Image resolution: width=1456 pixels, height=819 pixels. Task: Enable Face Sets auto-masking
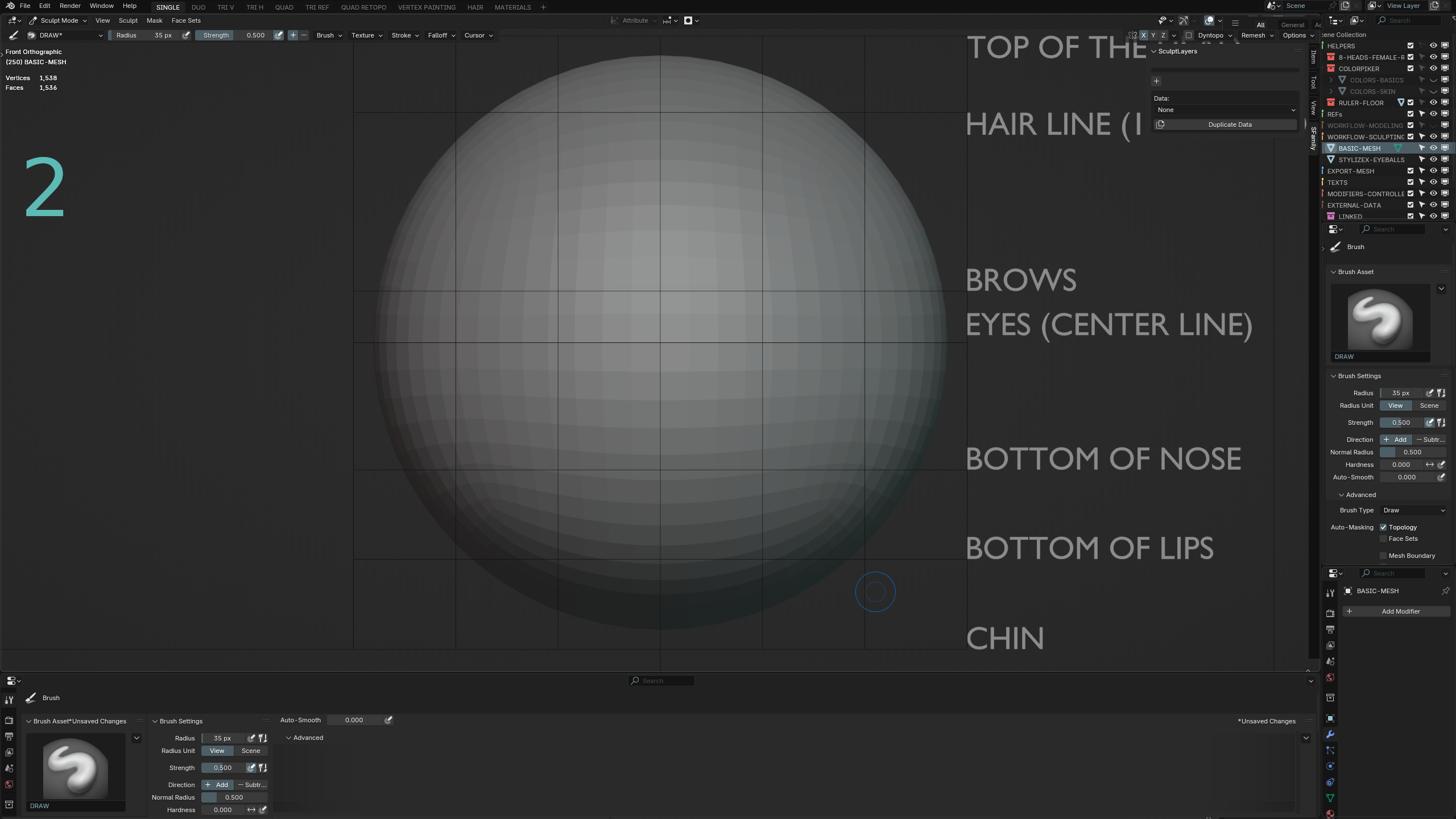(x=1383, y=539)
